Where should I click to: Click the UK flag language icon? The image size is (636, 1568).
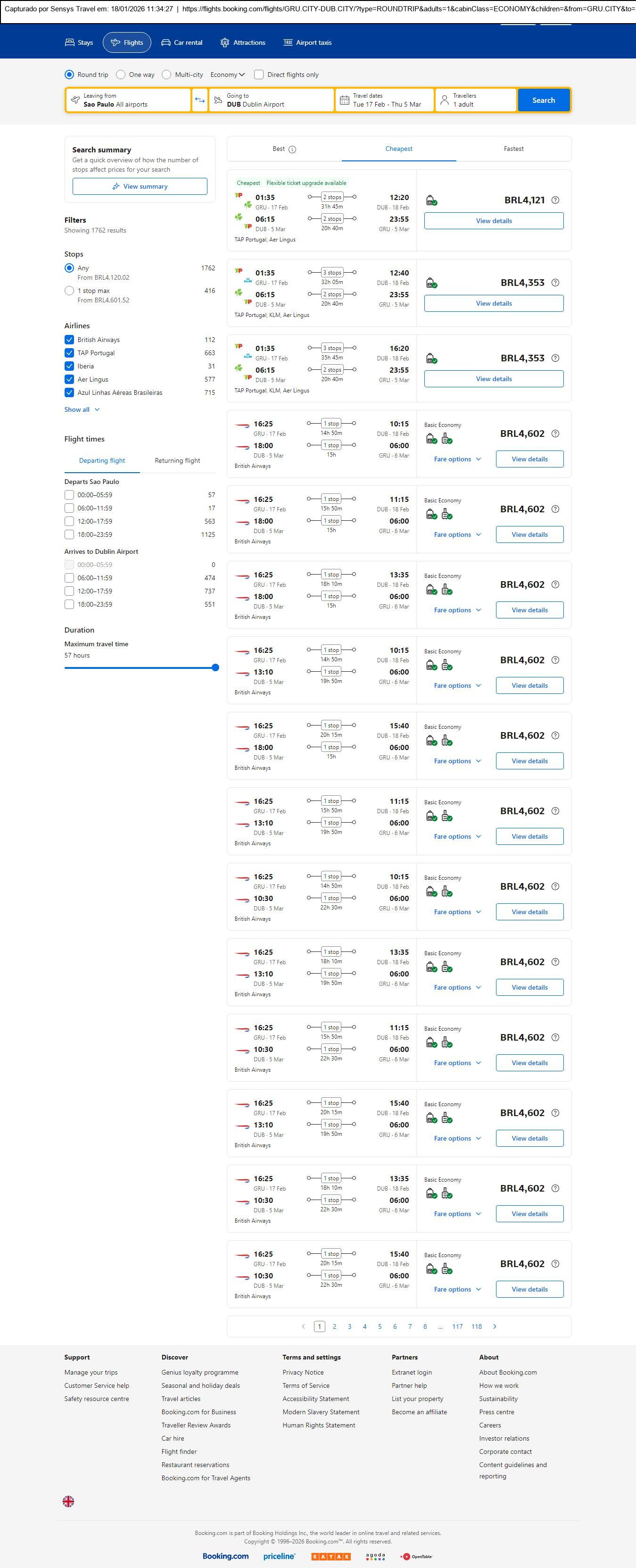[69, 1501]
